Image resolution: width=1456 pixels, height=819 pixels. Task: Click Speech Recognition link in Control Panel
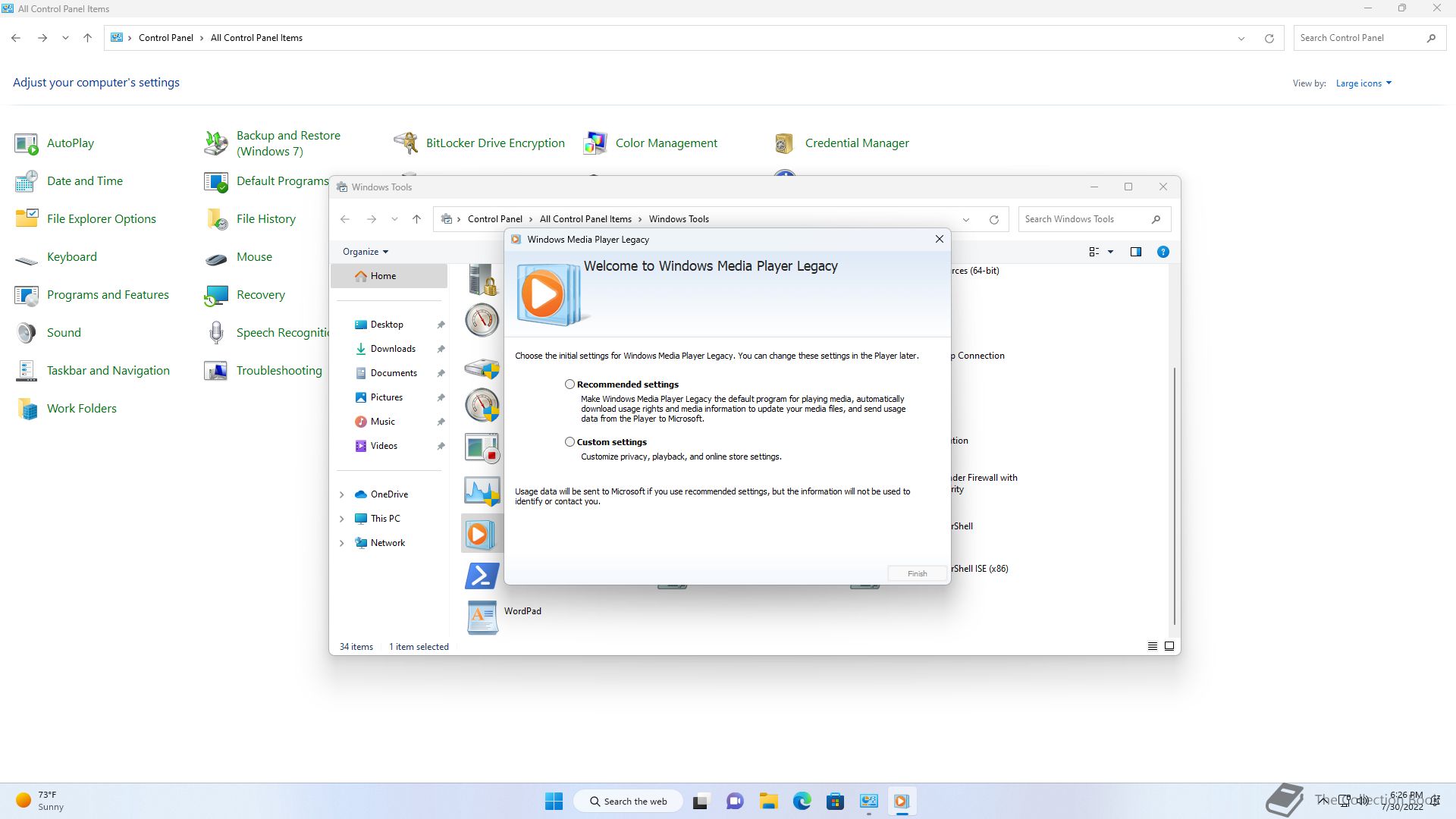point(282,333)
